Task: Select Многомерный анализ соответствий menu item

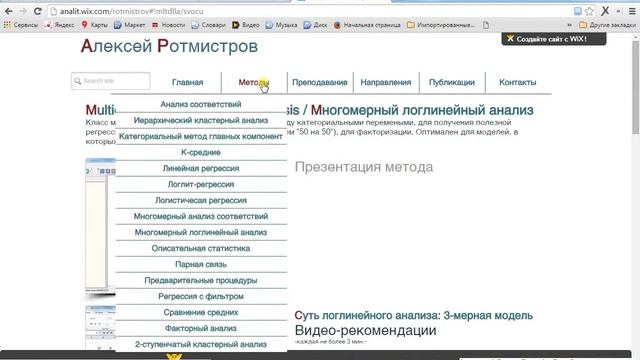Action: point(201,216)
